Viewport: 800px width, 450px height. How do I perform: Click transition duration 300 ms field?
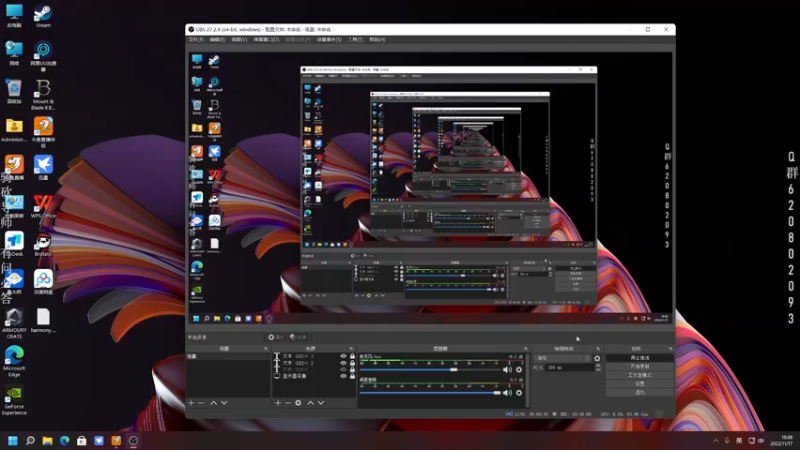pyautogui.click(x=569, y=367)
